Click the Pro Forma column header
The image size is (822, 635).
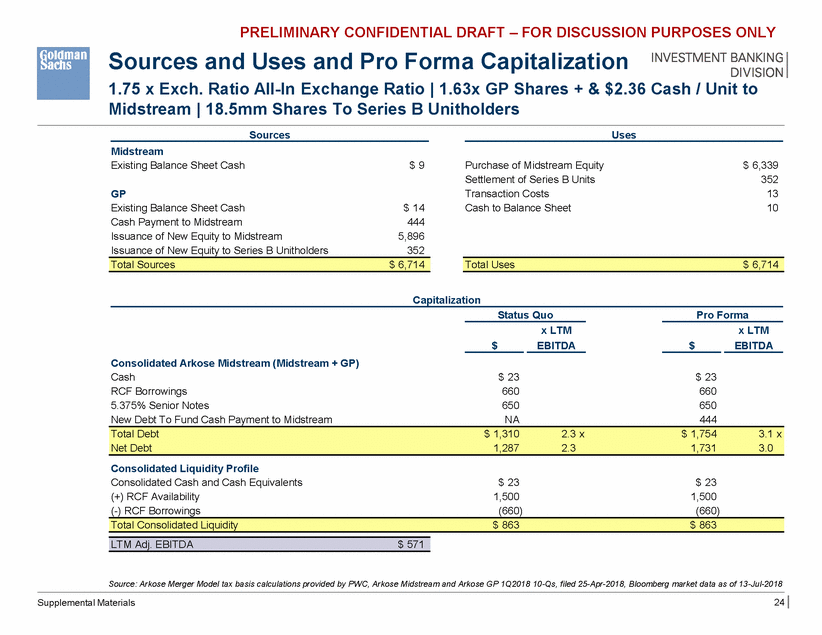click(724, 314)
